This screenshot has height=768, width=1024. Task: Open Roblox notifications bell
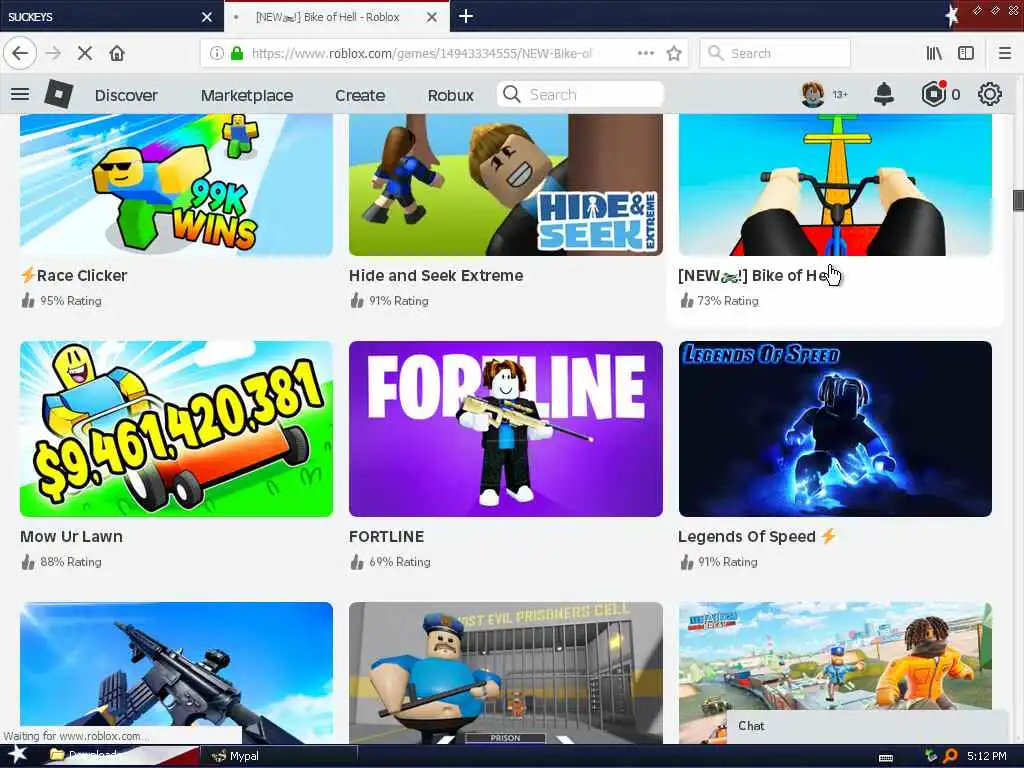tap(884, 95)
